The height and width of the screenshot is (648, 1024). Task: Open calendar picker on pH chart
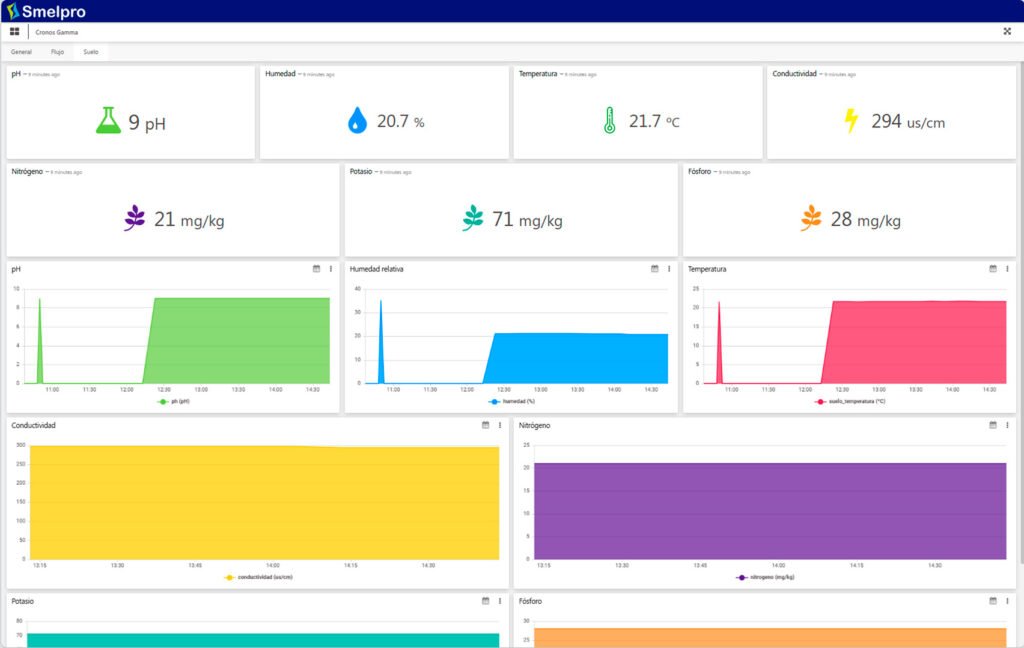coord(317,269)
